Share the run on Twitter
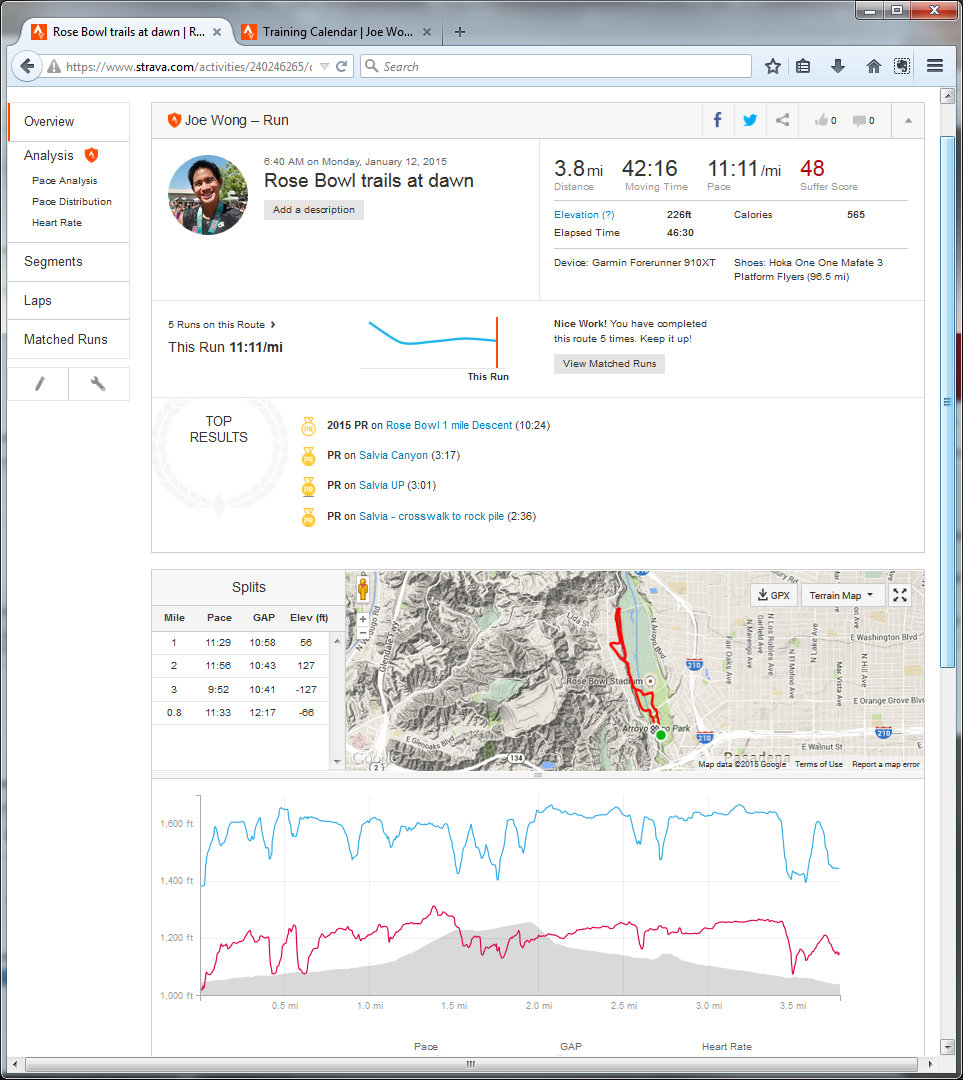 (750, 120)
